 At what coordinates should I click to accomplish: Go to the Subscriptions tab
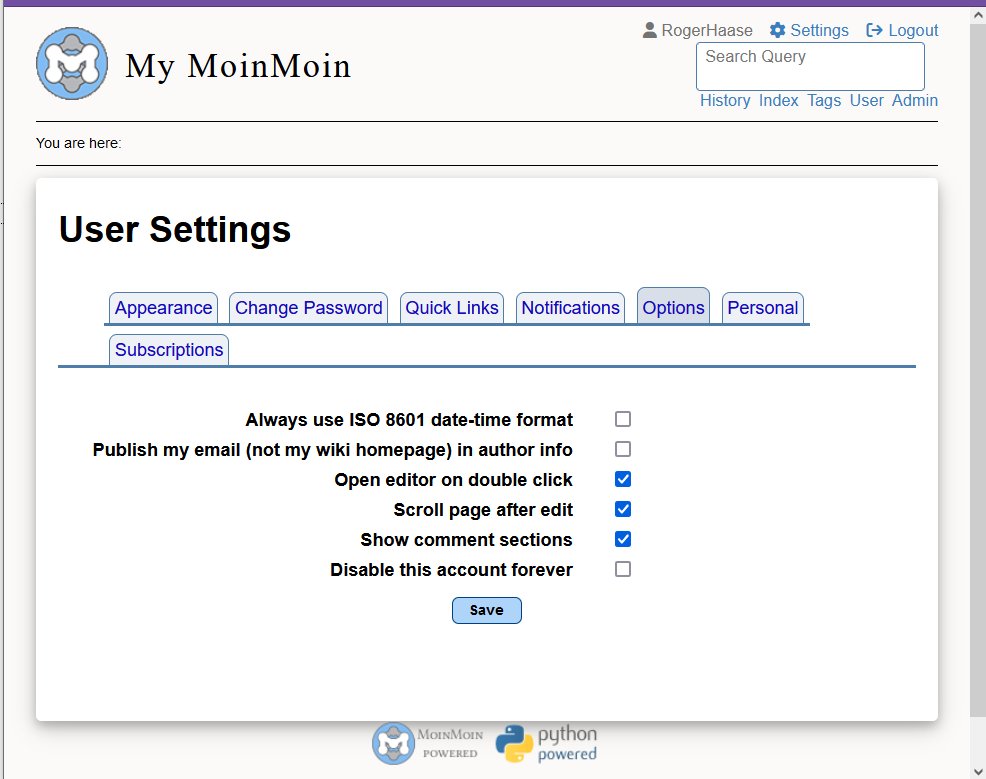169,350
